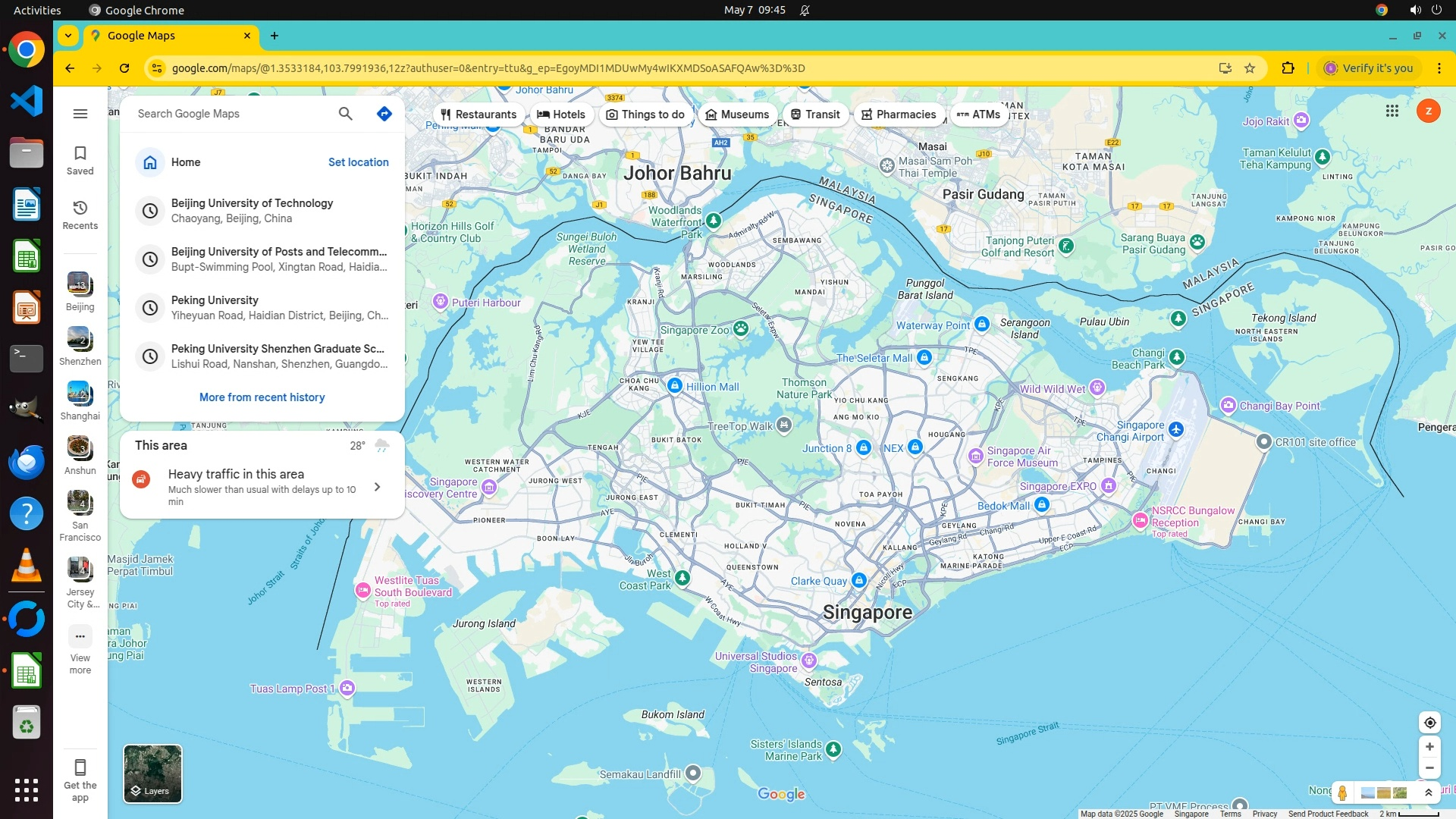Click the Set location link for Home
The width and height of the screenshot is (1456, 819).
click(358, 162)
